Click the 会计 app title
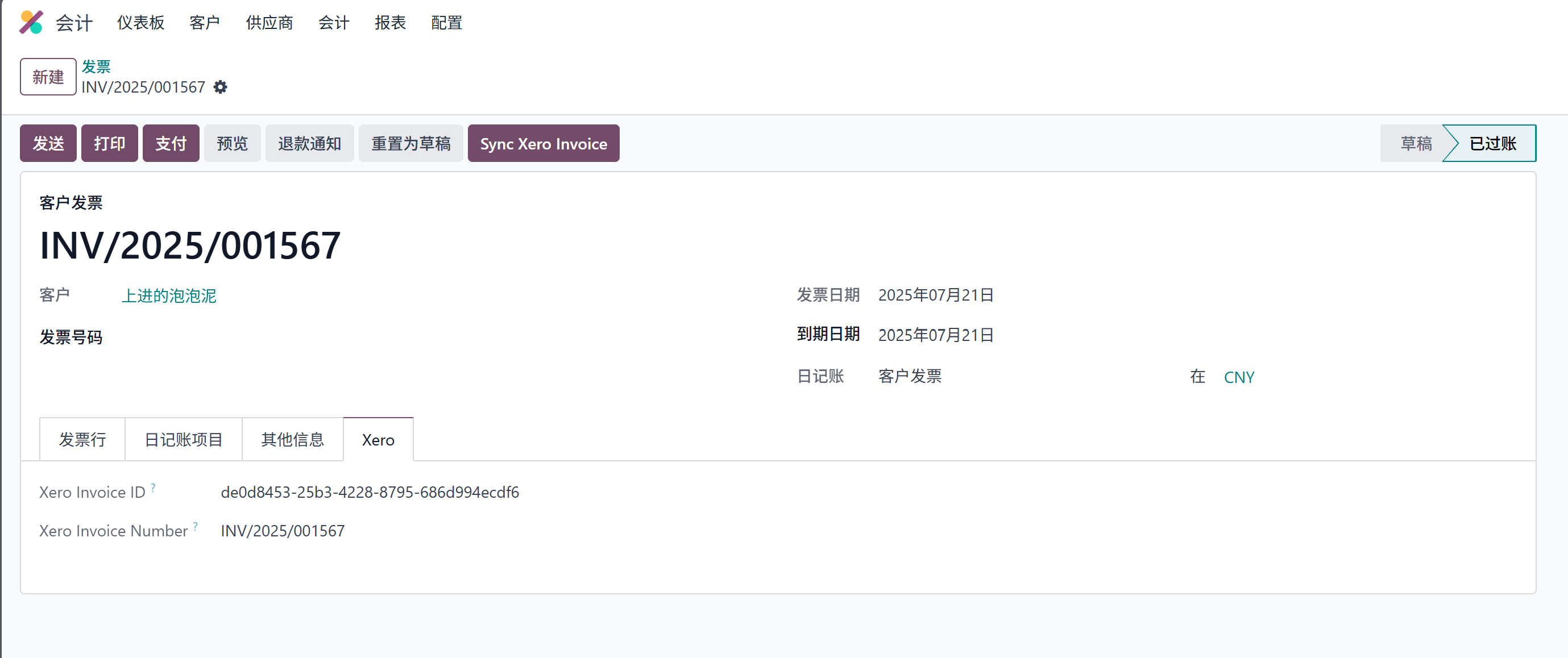The width and height of the screenshot is (1568, 658). point(74,23)
